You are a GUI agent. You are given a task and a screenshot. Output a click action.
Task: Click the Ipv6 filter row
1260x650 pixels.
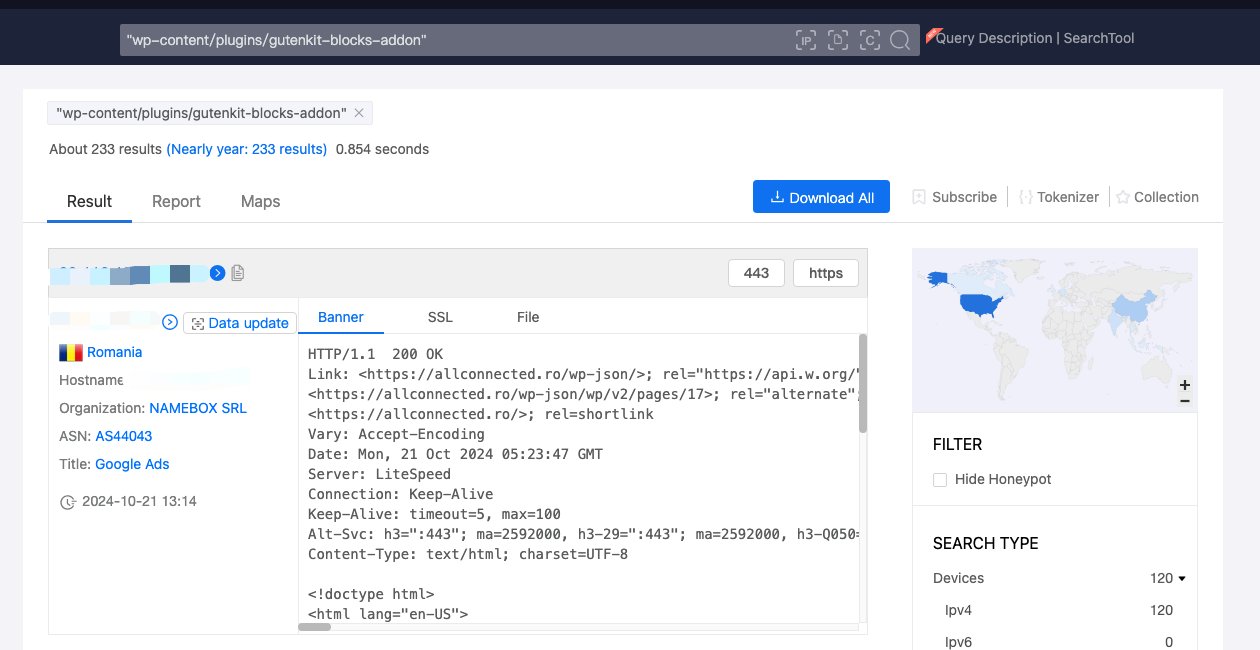tap(1058, 642)
